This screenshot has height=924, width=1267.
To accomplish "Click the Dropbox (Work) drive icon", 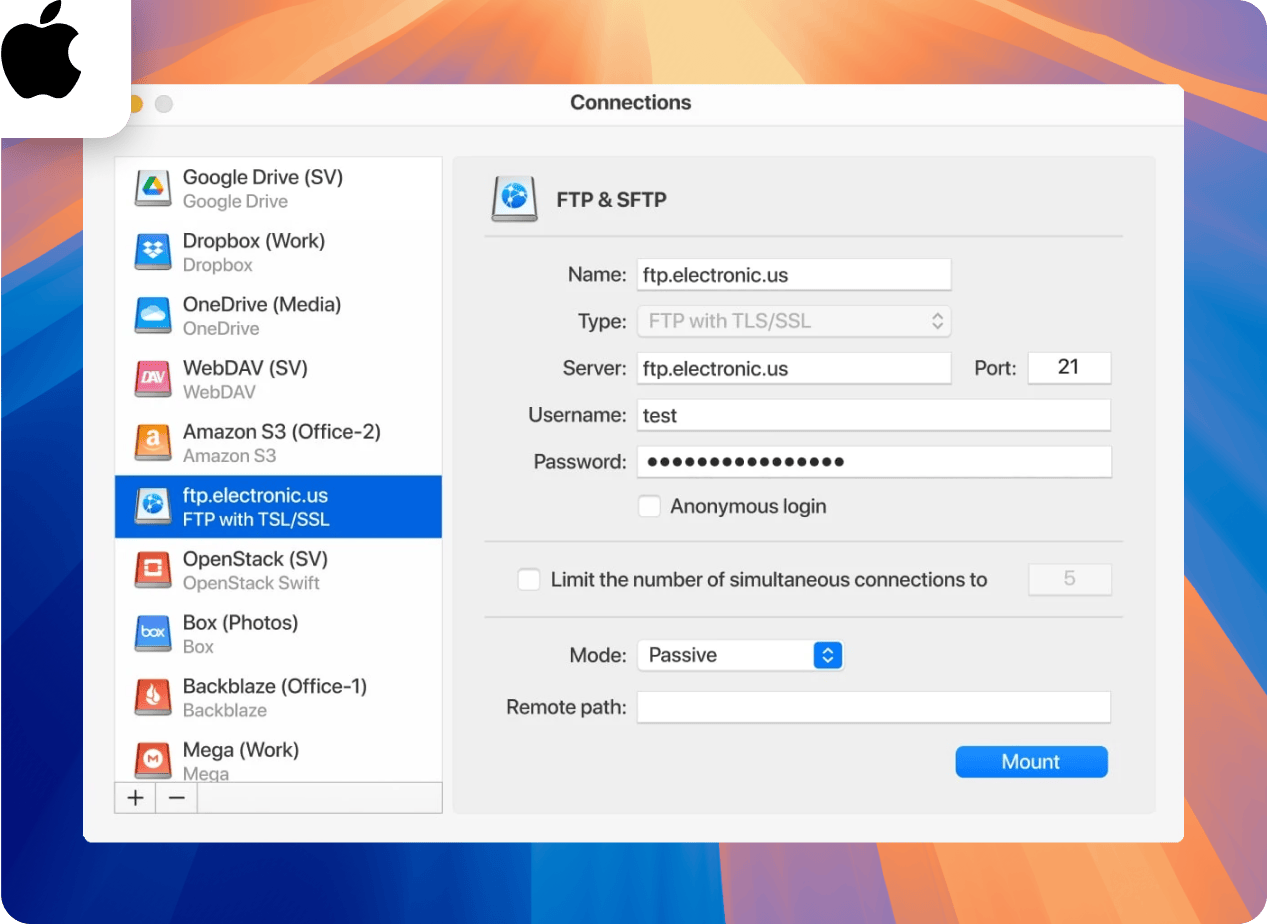I will point(152,252).
